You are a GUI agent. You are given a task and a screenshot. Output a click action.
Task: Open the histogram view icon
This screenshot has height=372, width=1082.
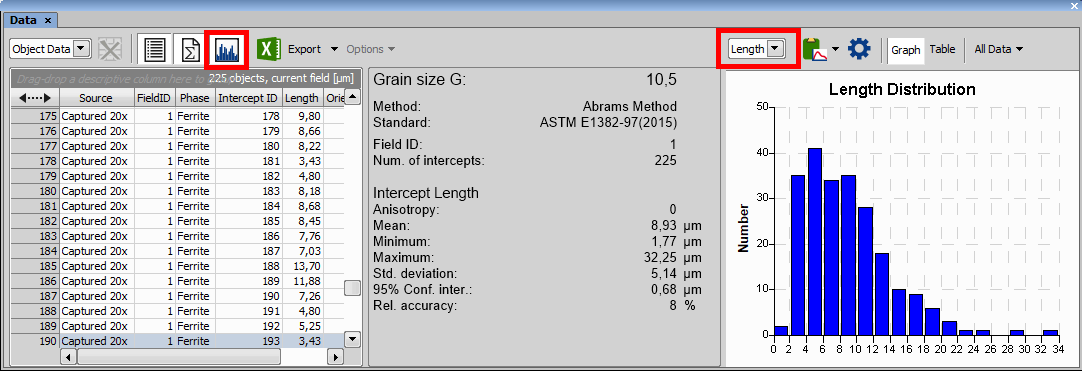point(227,50)
